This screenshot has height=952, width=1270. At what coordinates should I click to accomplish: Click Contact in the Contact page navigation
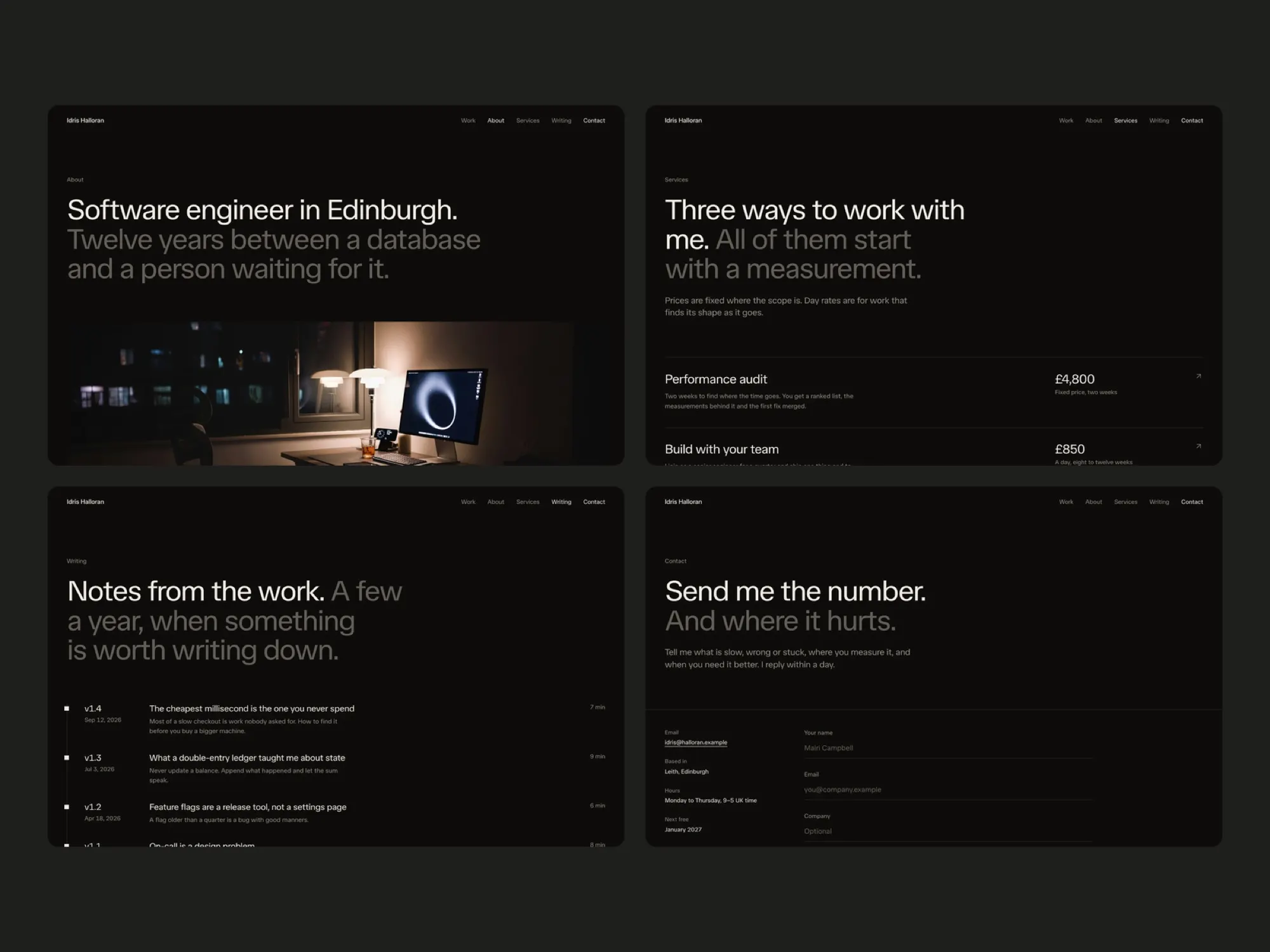pos(1192,502)
